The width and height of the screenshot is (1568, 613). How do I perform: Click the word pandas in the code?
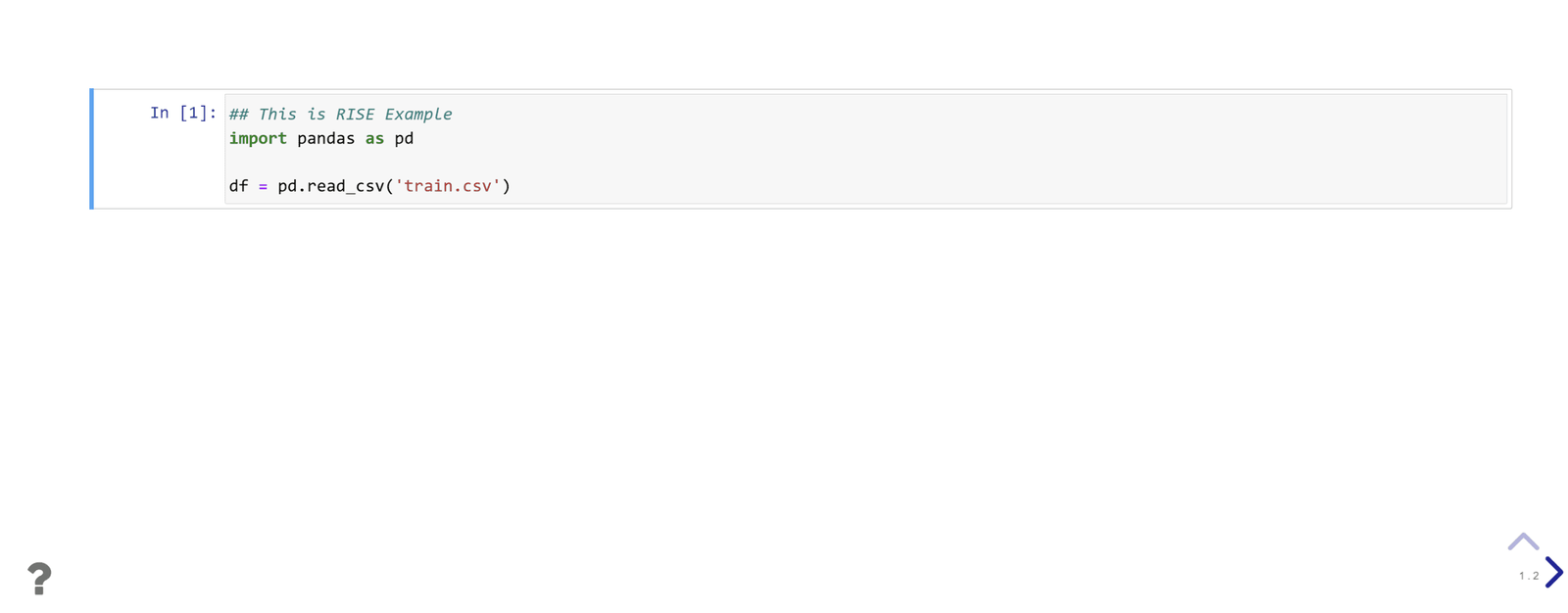[x=325, y=138]
